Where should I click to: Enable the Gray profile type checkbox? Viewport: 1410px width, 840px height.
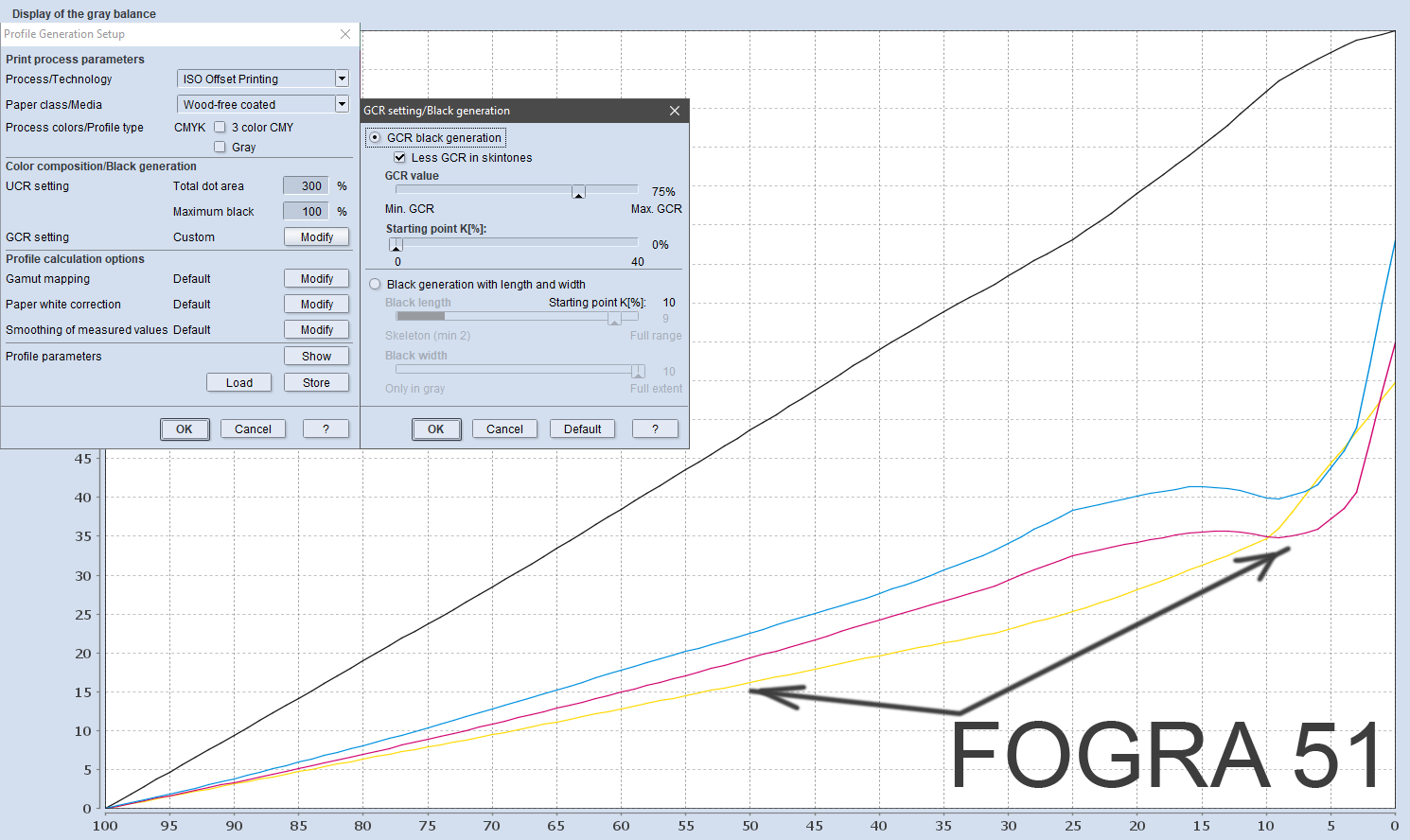[220, 147]
